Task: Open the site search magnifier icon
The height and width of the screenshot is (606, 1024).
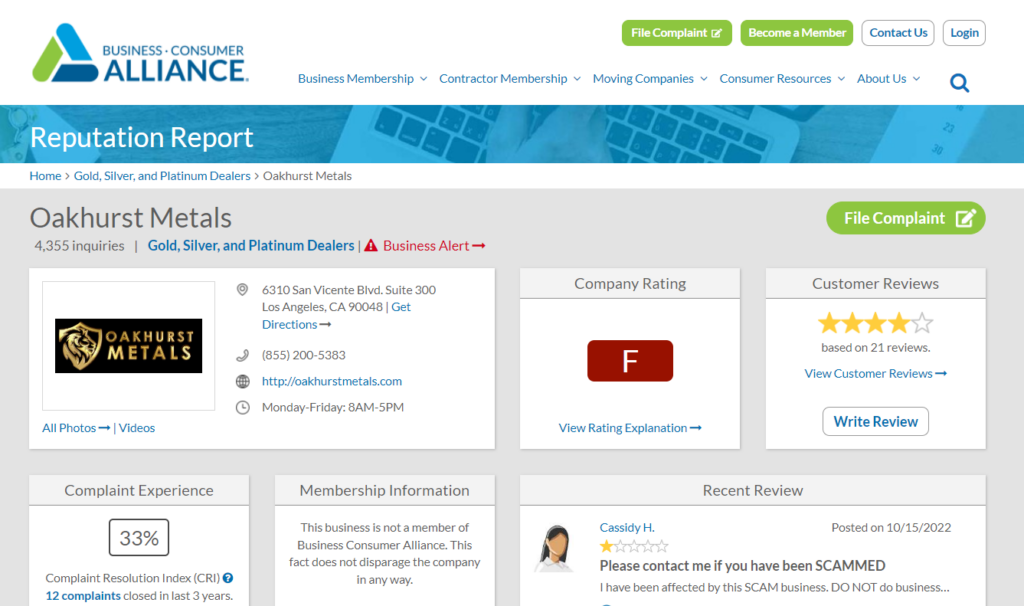Action: pos(959,83)
